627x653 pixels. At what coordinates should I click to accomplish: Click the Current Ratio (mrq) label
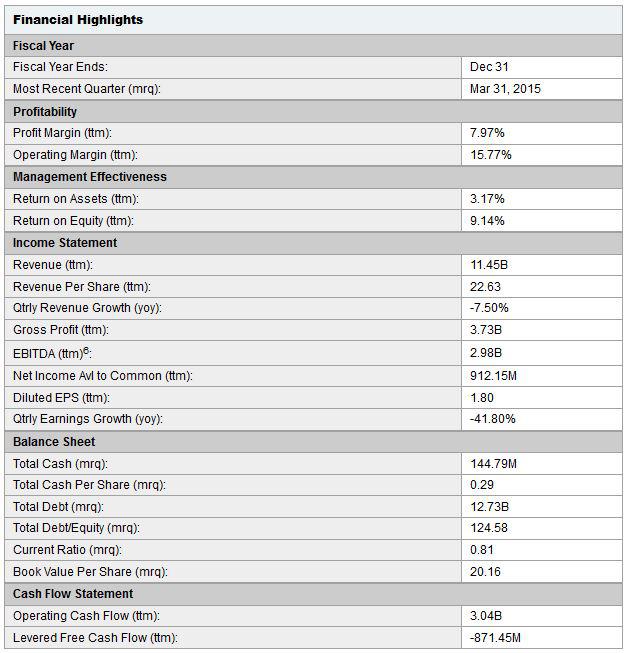tap(67, 550)
